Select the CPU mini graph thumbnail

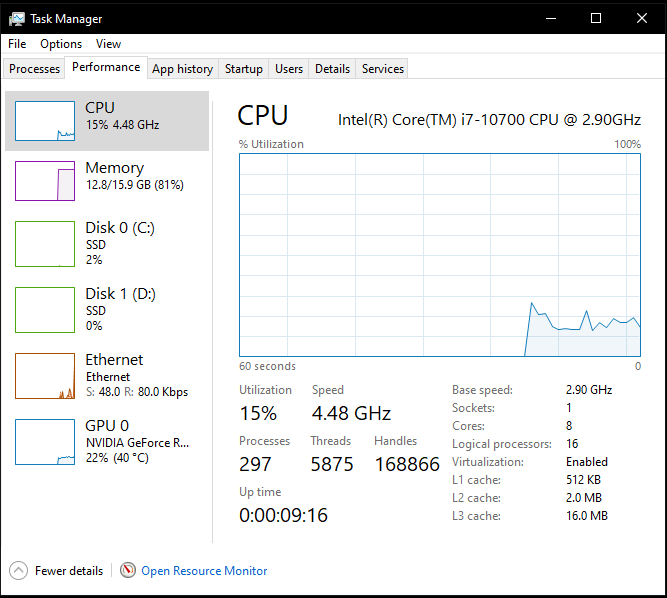(45, 120)
